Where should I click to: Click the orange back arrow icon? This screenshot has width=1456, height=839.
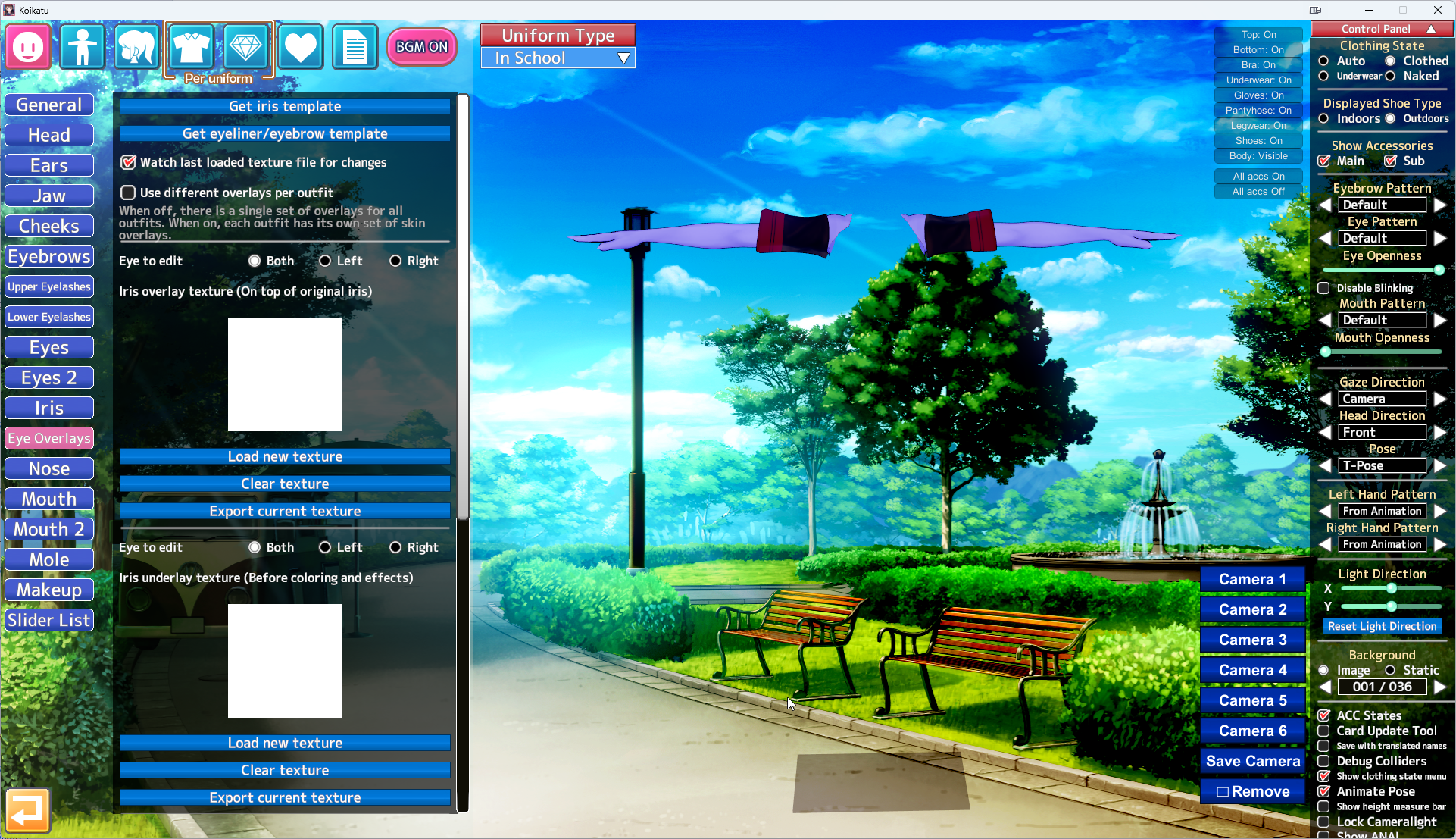click(x=28, y=811)
